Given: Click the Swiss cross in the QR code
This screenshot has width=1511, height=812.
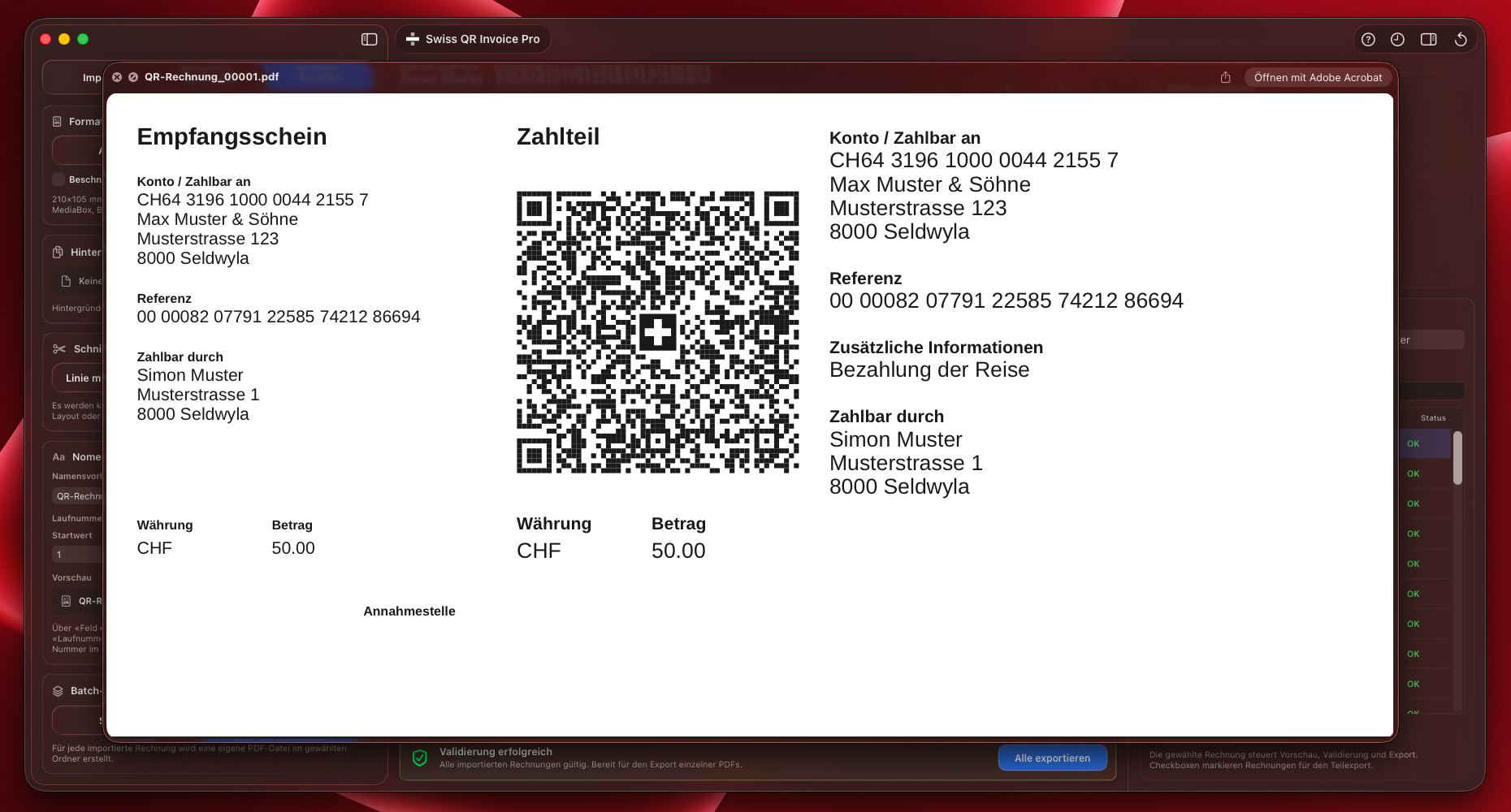Looking at the screenshot, I should point(657,331).
